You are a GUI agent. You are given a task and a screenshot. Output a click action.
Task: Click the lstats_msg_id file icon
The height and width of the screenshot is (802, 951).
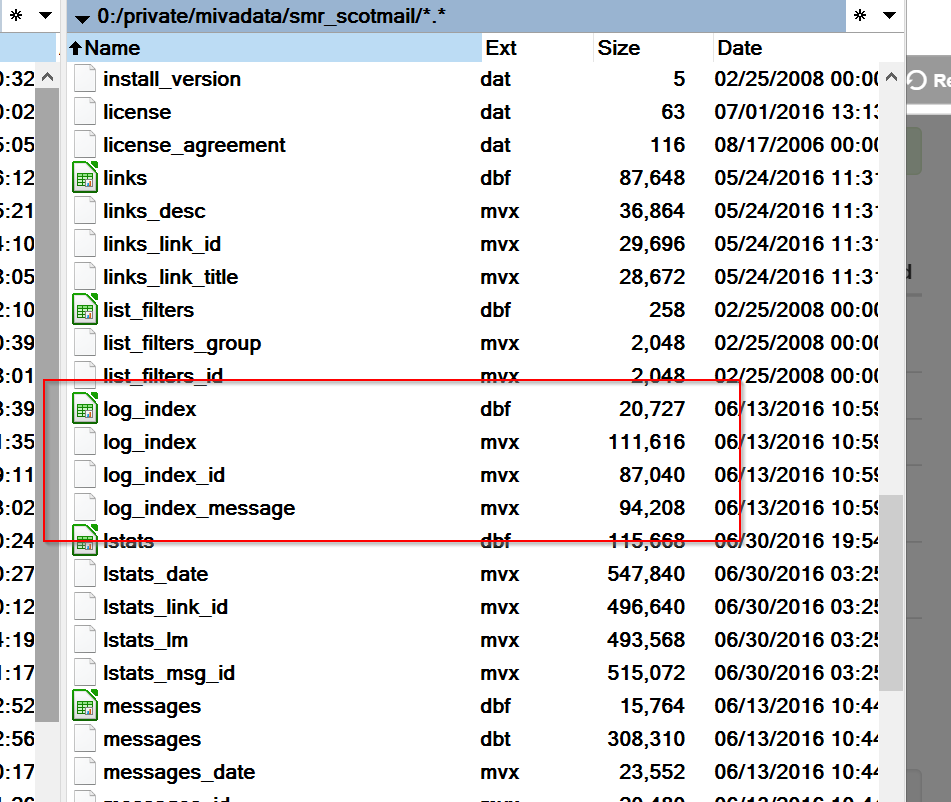click(x=85, y=673)
